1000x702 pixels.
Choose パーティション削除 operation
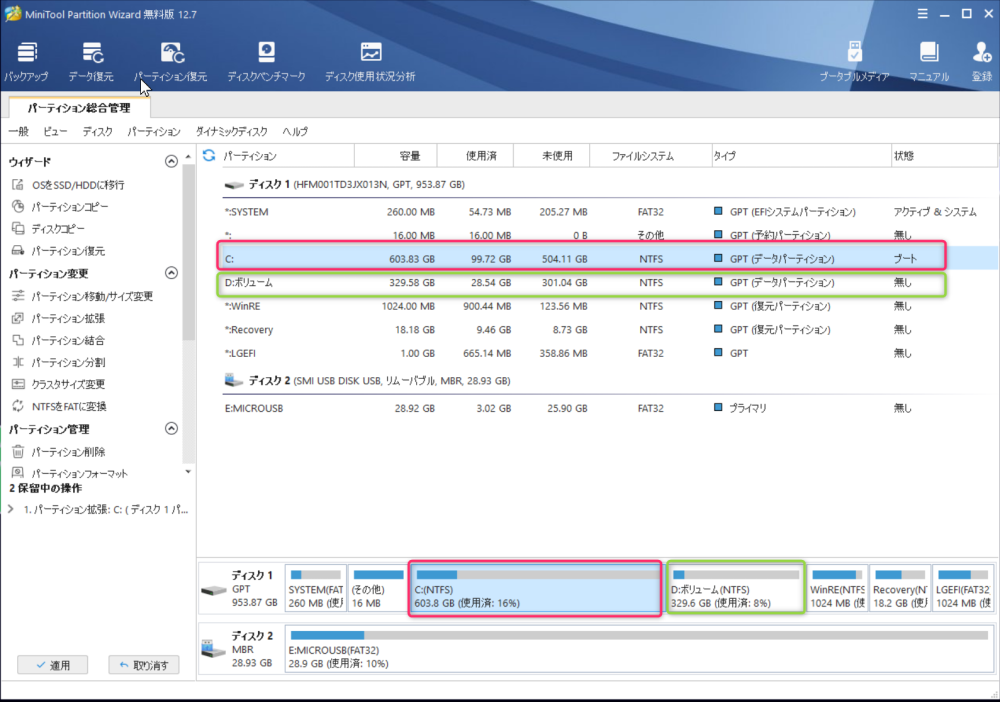click(59, 452)
